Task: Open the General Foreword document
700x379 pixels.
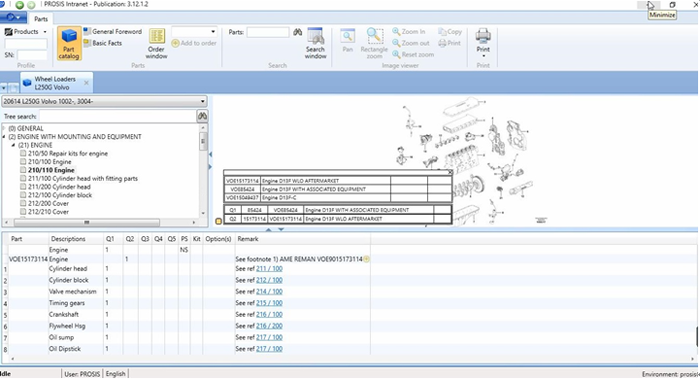Action: (x=112, y=32)
